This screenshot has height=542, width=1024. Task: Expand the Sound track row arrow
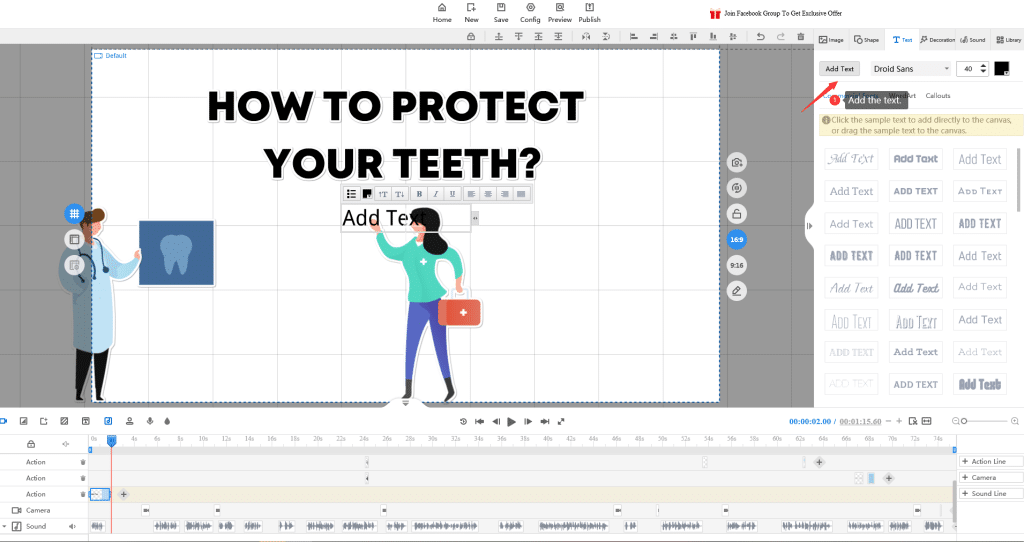coord(4,526)
